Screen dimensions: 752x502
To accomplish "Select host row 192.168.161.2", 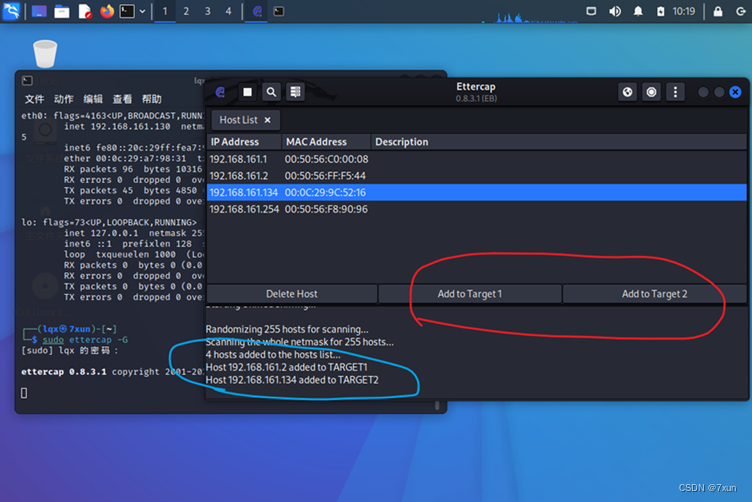I will [x=477, y=176].
